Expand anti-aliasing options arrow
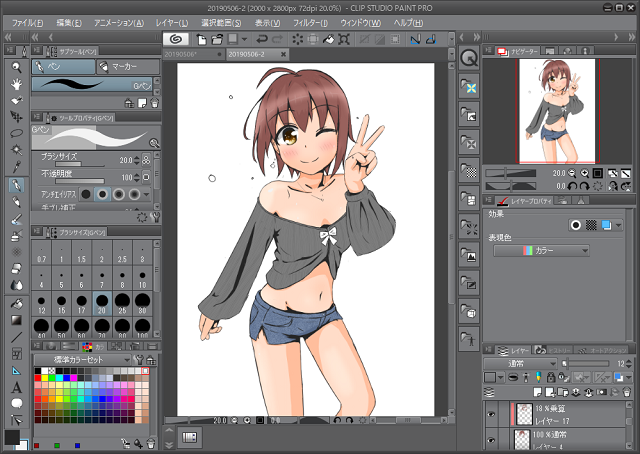The height and width of the screenshot is (454, 640). click(147, 194)
